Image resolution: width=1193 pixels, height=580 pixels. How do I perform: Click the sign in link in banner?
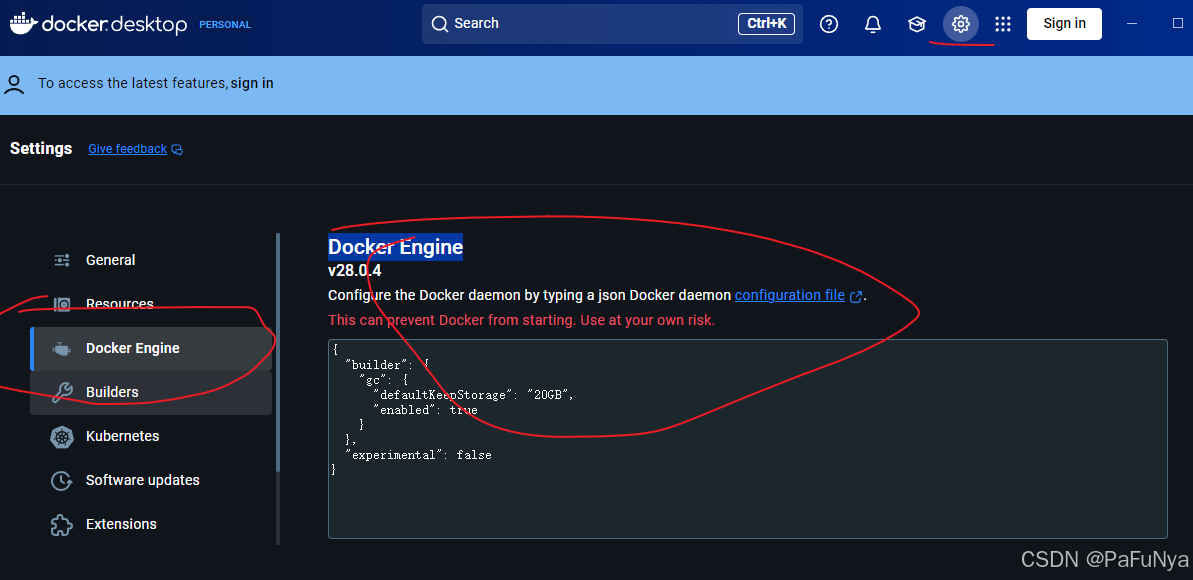(252, 84)
